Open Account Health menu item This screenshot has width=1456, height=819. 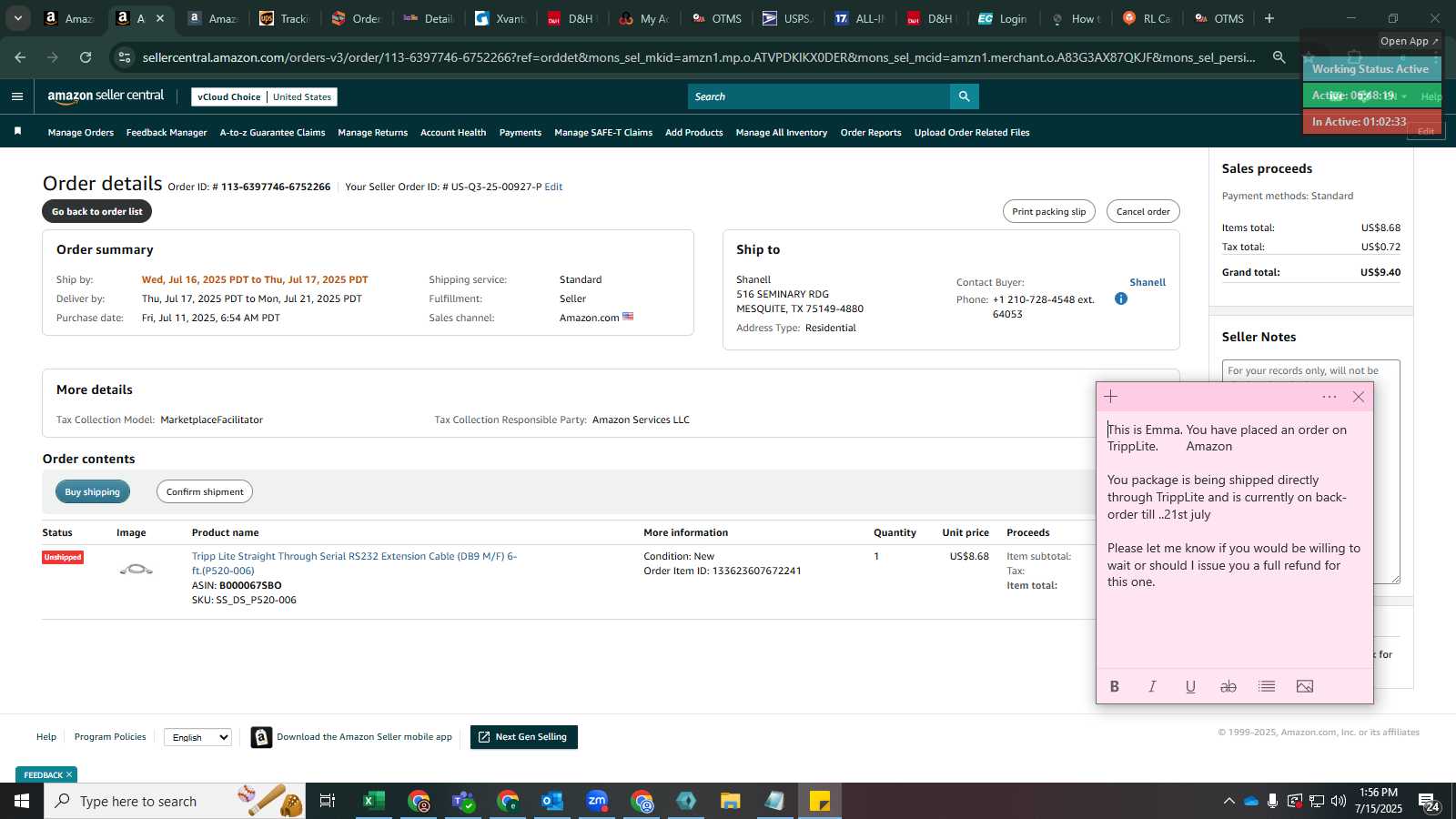click(453, 133)
